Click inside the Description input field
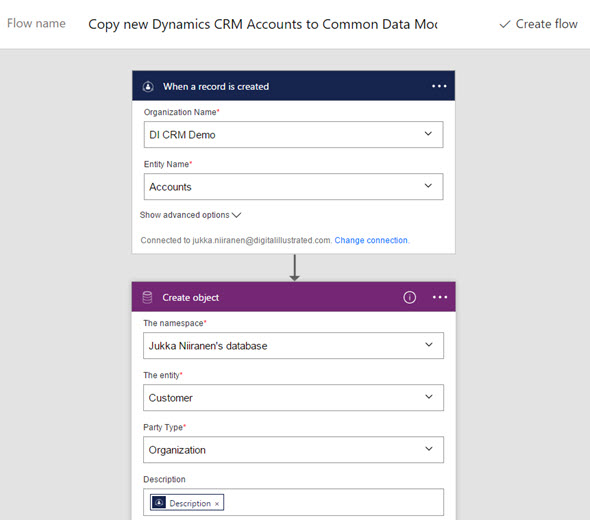 [x=293, y=502]
